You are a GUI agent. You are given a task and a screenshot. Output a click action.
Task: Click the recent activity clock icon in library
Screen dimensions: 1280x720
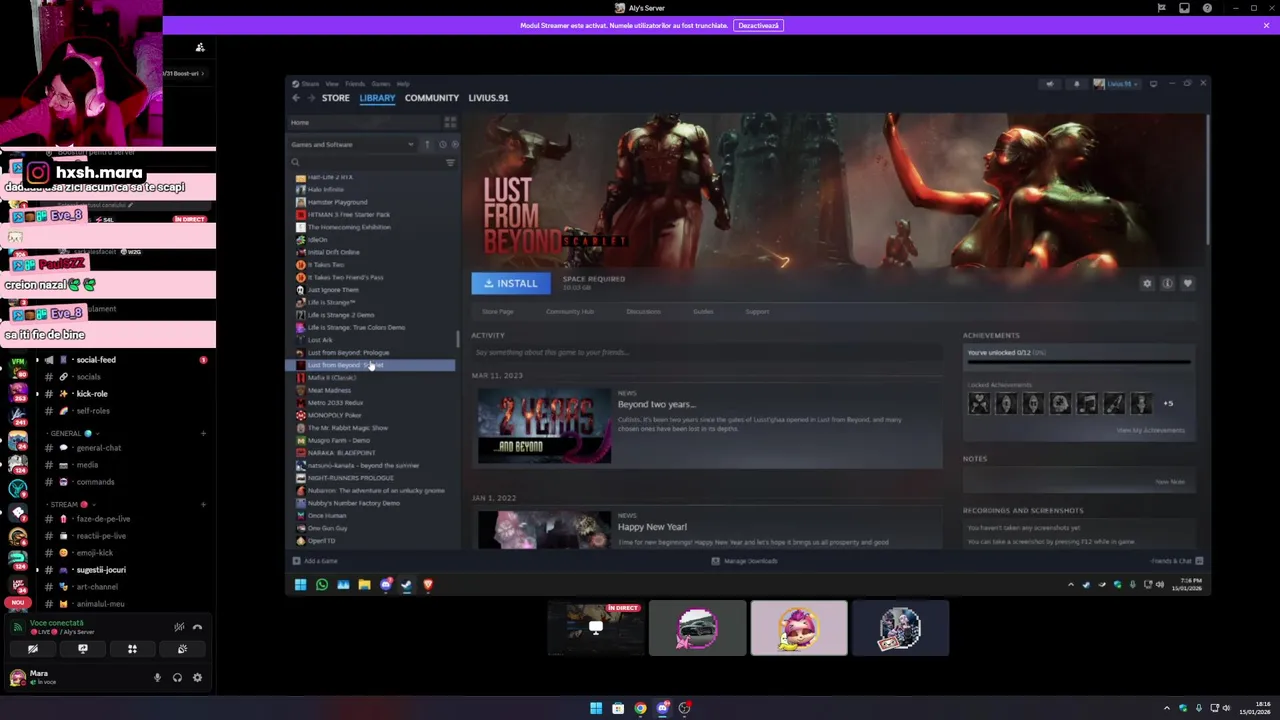coord(442,144)
